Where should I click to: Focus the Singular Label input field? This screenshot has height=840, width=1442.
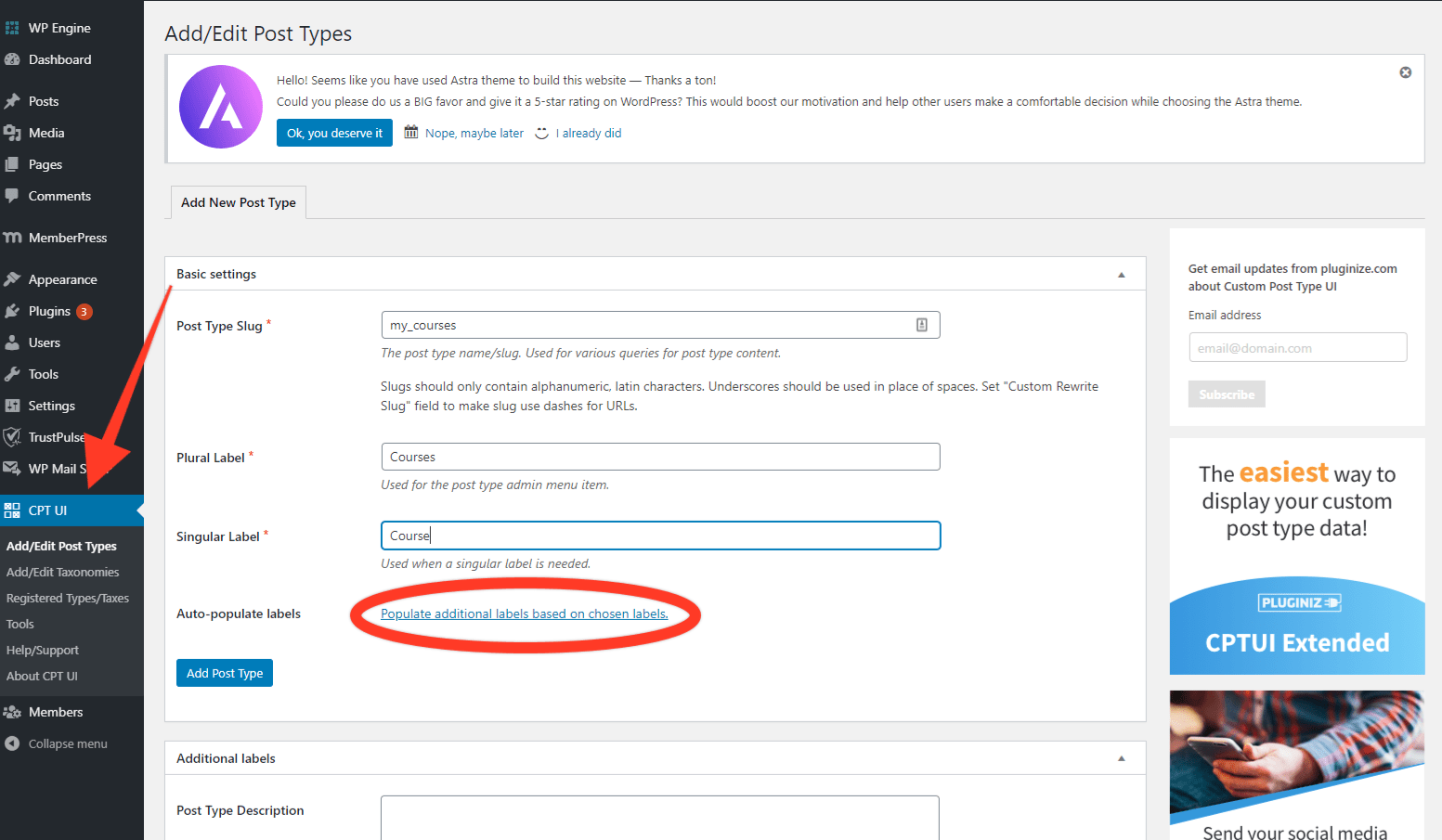[x=660, y=536]
